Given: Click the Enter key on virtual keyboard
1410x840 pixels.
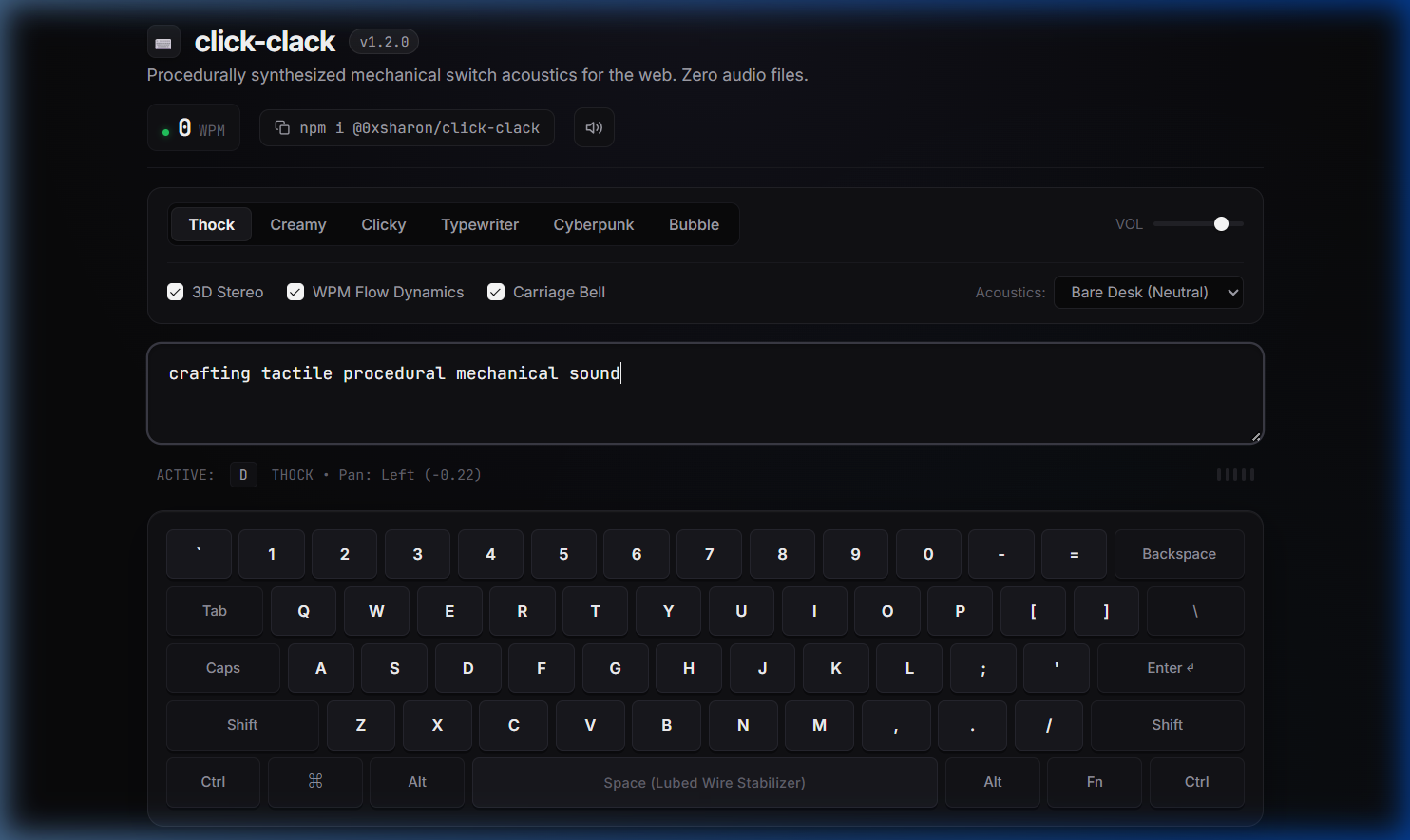Looking at the screenshot, I should (1171, 668).
